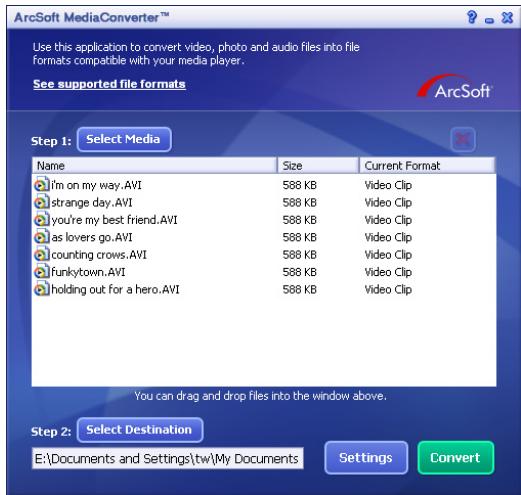
Task: Click the Select Destination button
Action: pyautogui.click(x=140, y=430)
